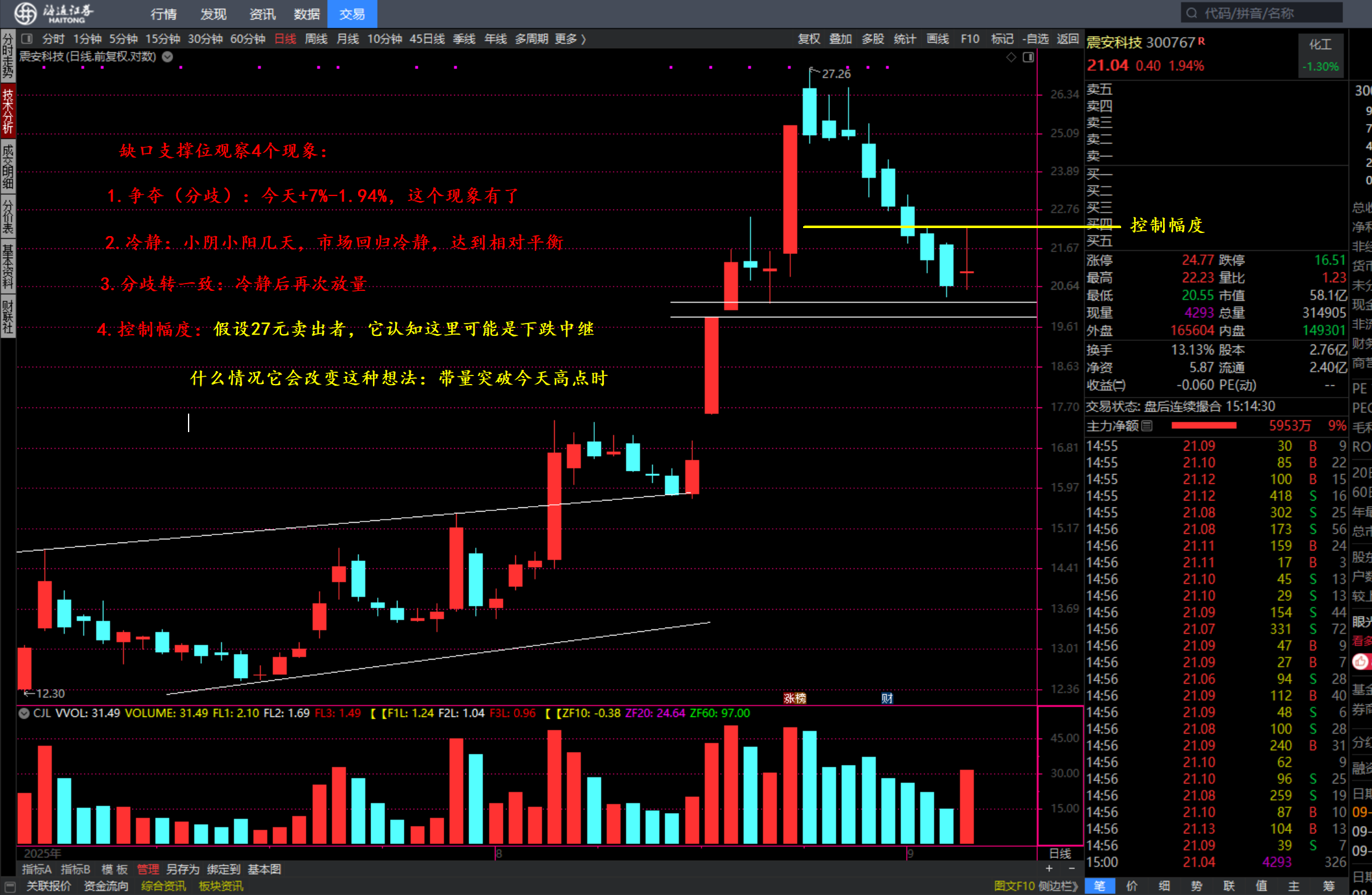Select the 技术分析 side tab
The image size is (1372, 895).
coord(8,110)
